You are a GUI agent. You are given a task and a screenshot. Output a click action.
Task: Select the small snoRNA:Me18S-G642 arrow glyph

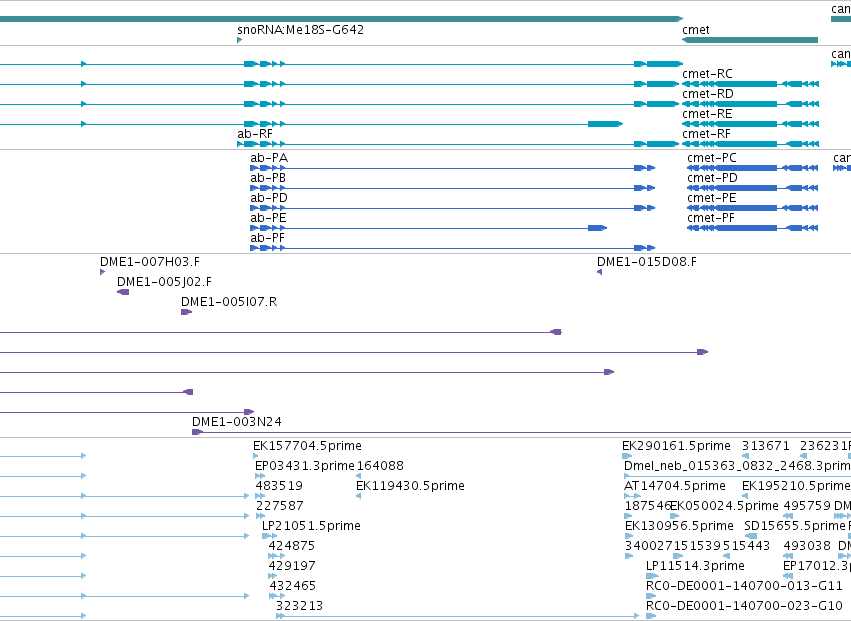tap(239, 40)
